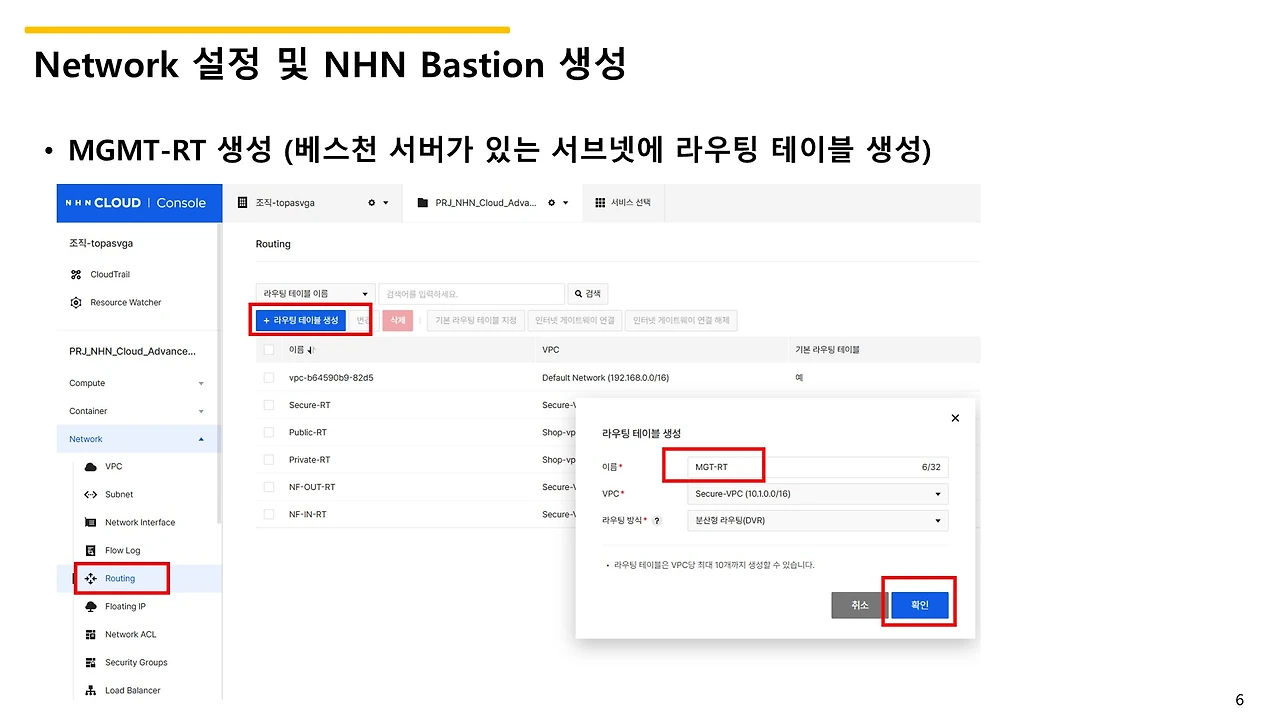Open organization settings gear for 조직-topasvga
The image size is (1280, 720).
pyautogui.click(x=372, y=203)
